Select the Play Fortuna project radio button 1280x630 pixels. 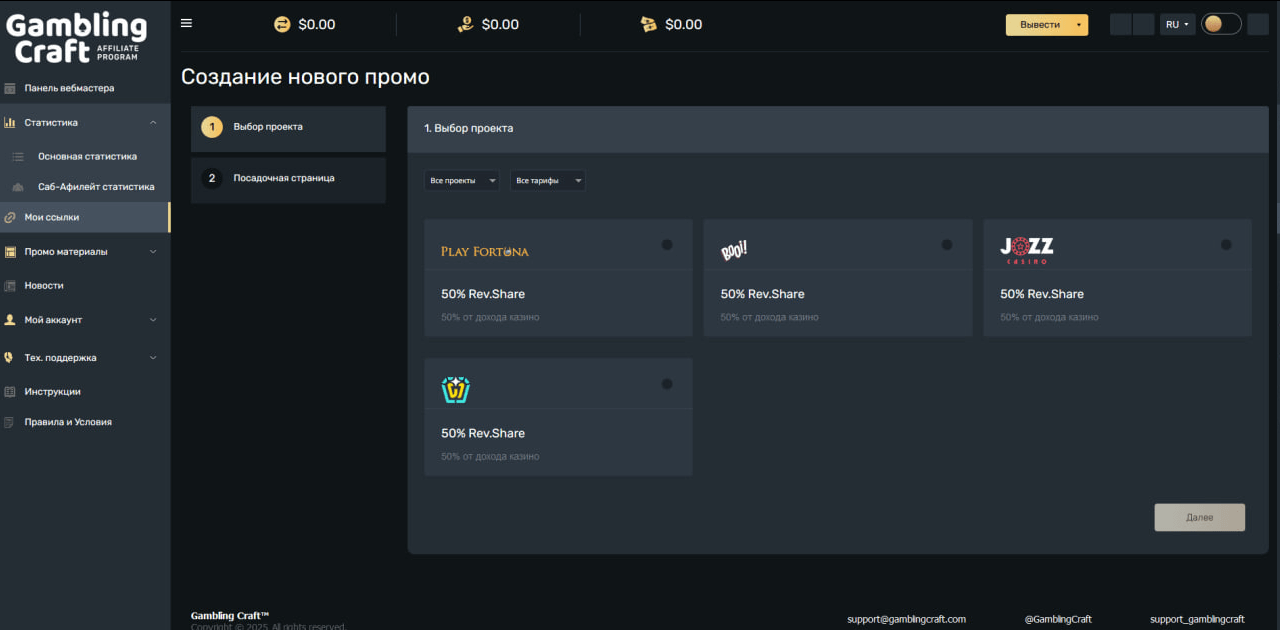pyautogui.click(x=667, y=245)
